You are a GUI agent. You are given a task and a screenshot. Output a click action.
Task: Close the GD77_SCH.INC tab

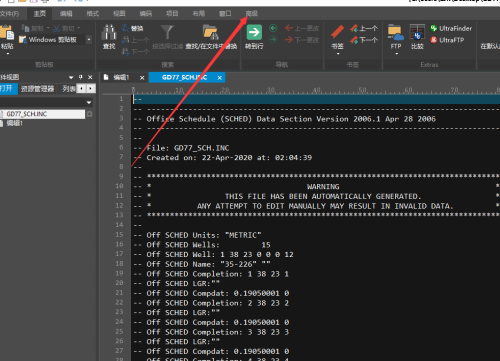pyautogui.click(x=220, y=78)
